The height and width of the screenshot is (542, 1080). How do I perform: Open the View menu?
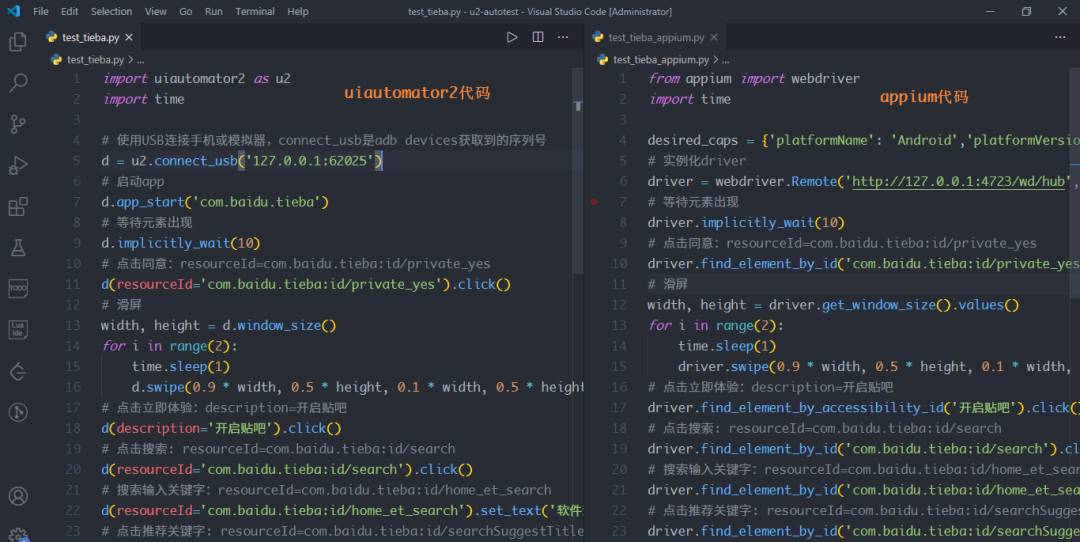point(156,12)
